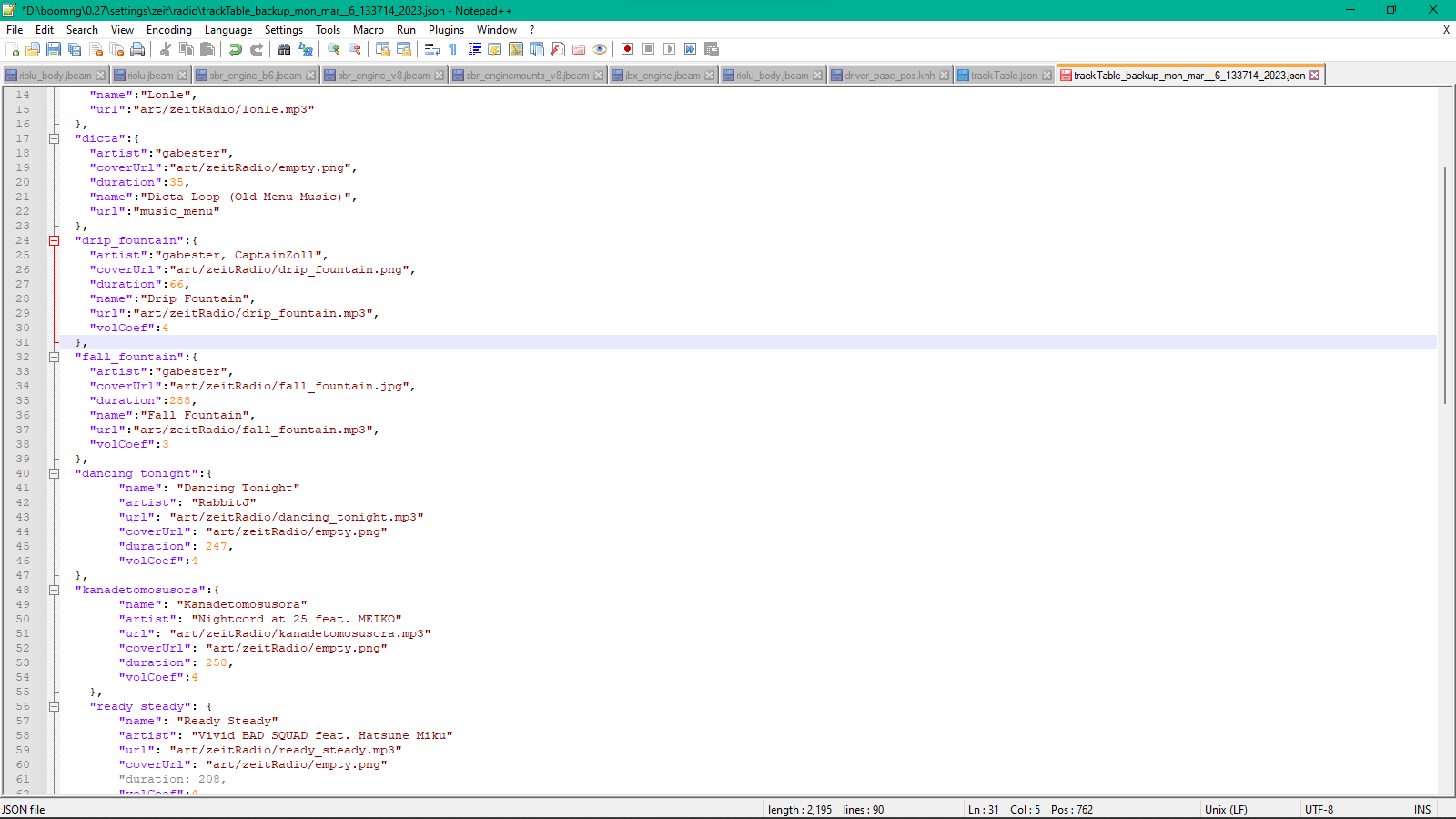The image size is (1456, 819).
Task: Open the Unix (LF) line ending selector
Action: [1226, 810]
